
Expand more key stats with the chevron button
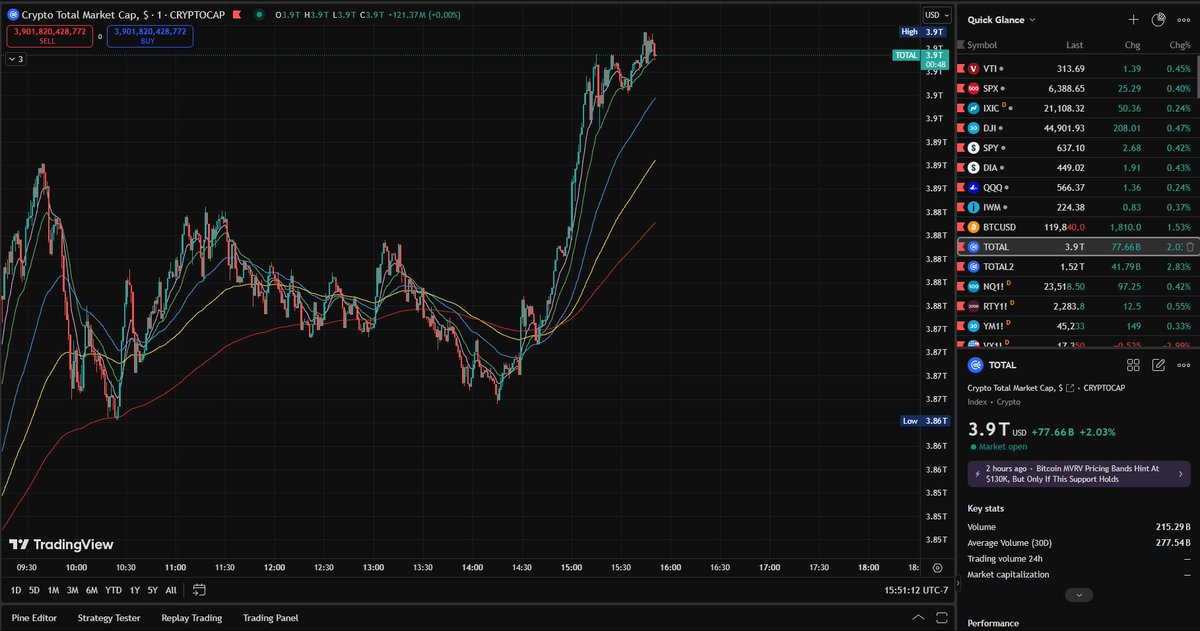[x=1077, y=595]
